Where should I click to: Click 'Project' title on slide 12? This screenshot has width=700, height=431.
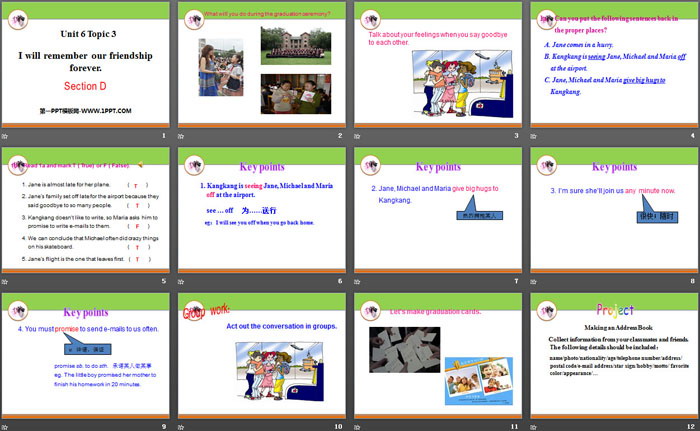coord(615,310)
